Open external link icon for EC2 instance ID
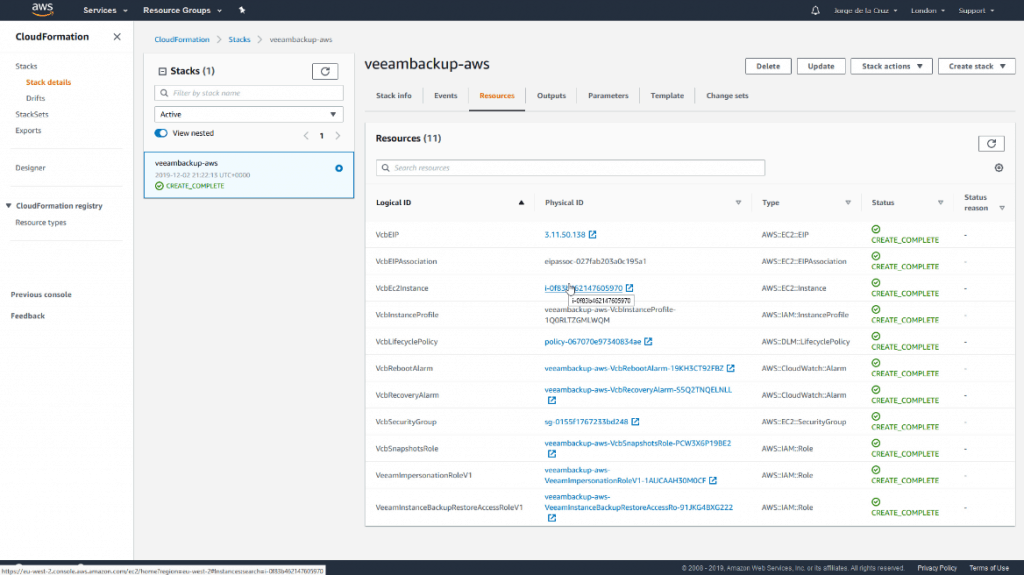Viewport: 1024px width, 575px height. [630, 288]
